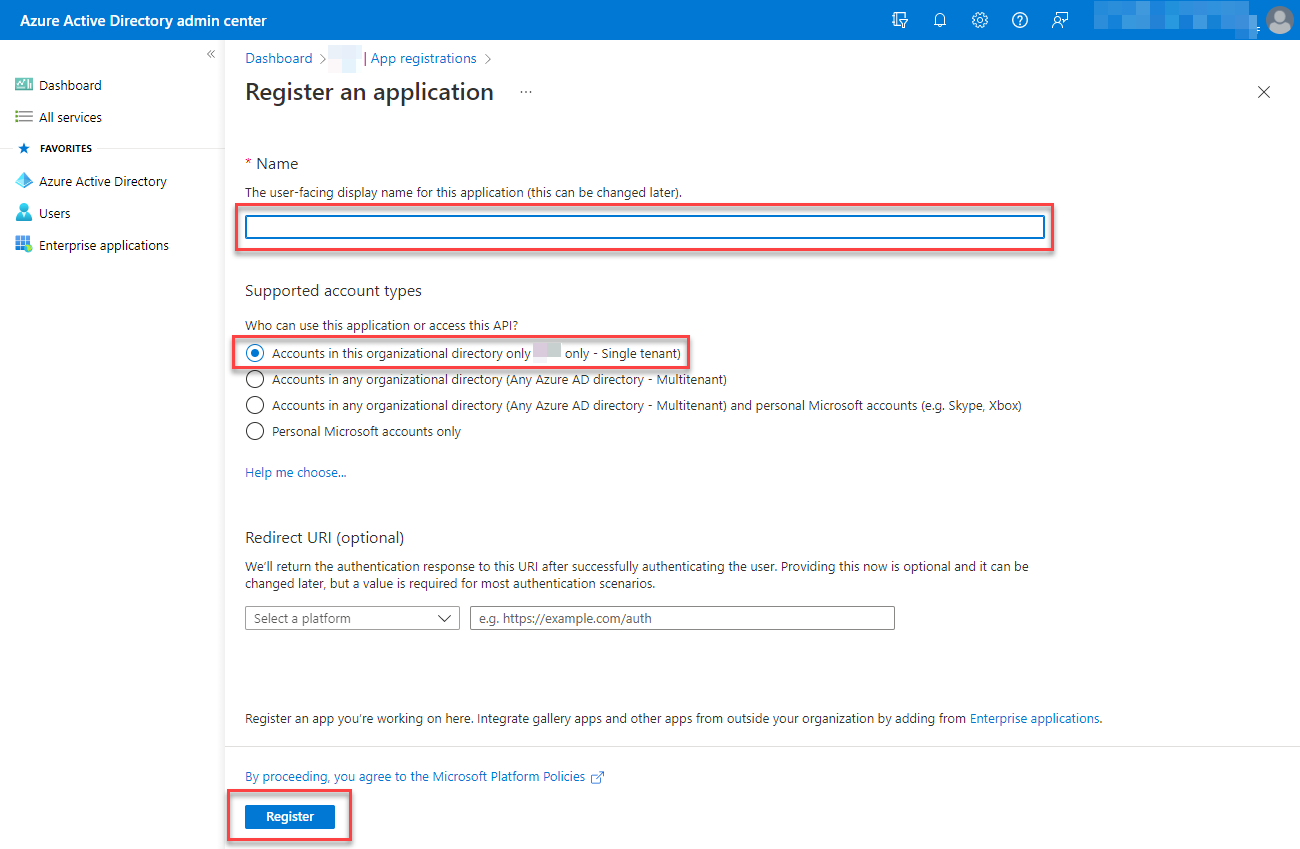Click the Dashboard icon in sidebar
The width and height of the screenshot is (1300, 849).
(24, 85)
